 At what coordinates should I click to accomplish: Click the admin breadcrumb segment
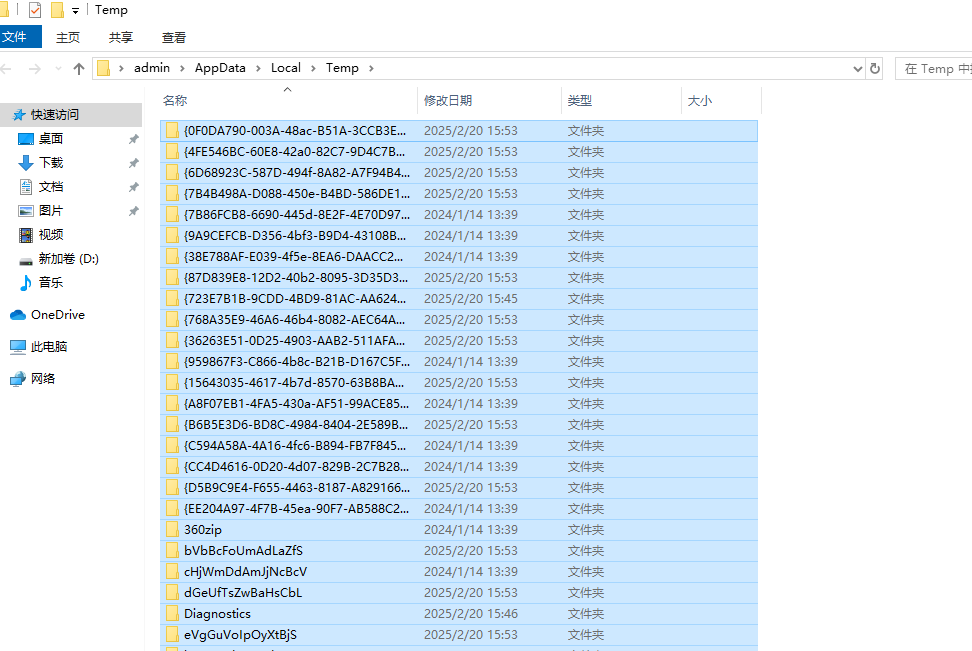[x=152, y=68]
